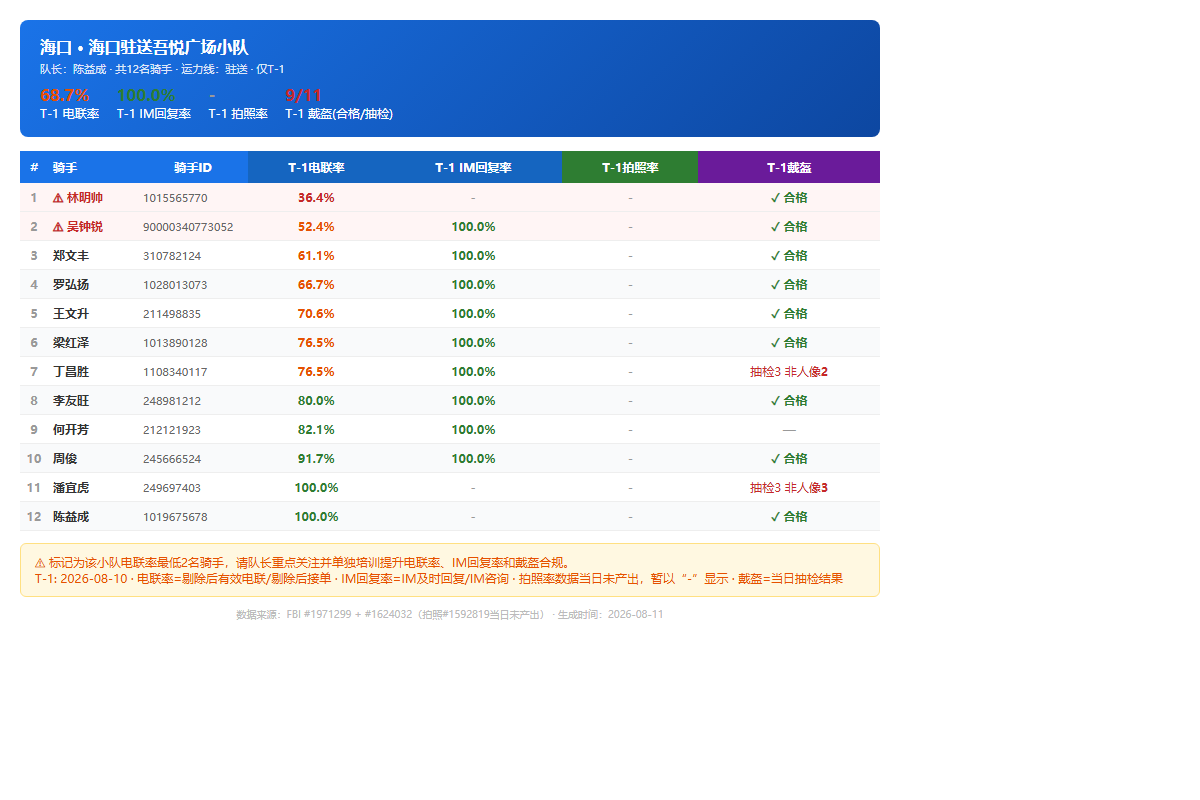Click rider ID 248981212
Screen dimensions: 1200x800
[x=172, y=401]
